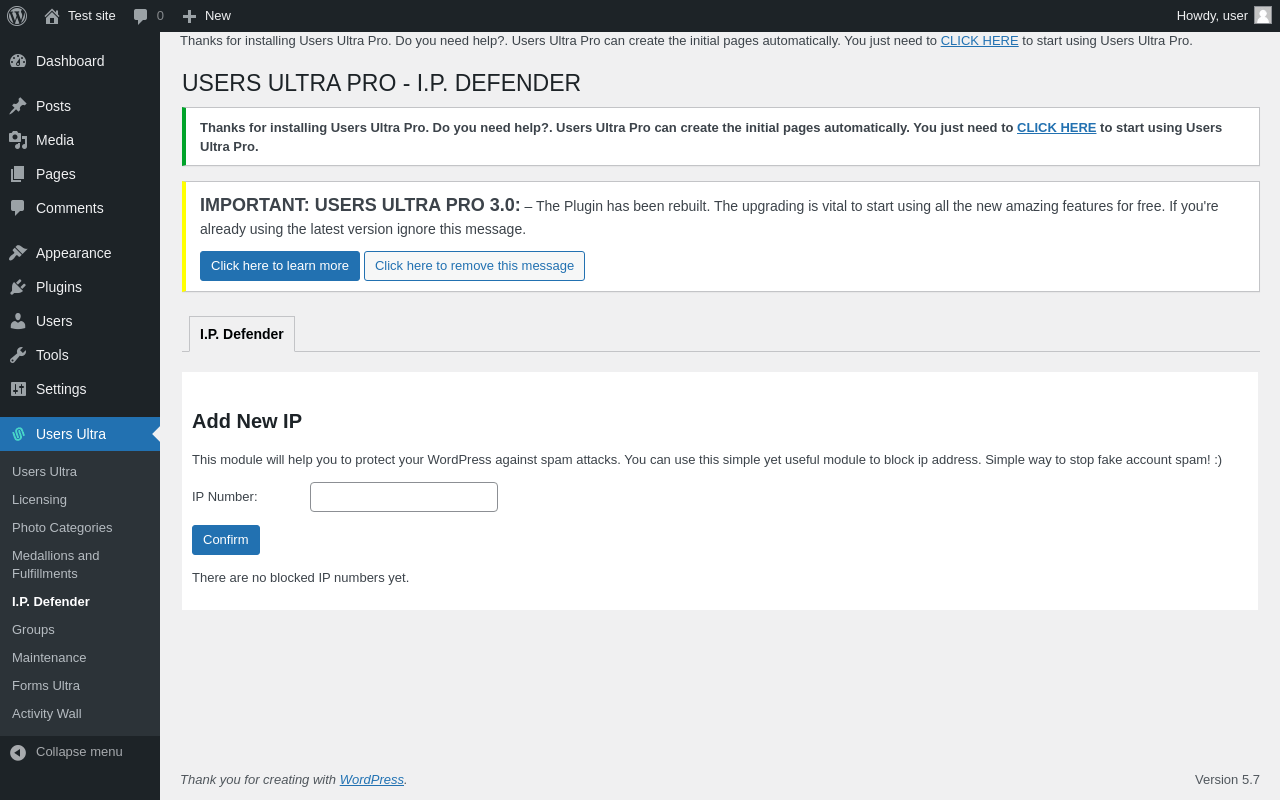Open the Forms Ultra submenu item
The width and height of the screenshot is (1280, 800).
pos(46,686)
